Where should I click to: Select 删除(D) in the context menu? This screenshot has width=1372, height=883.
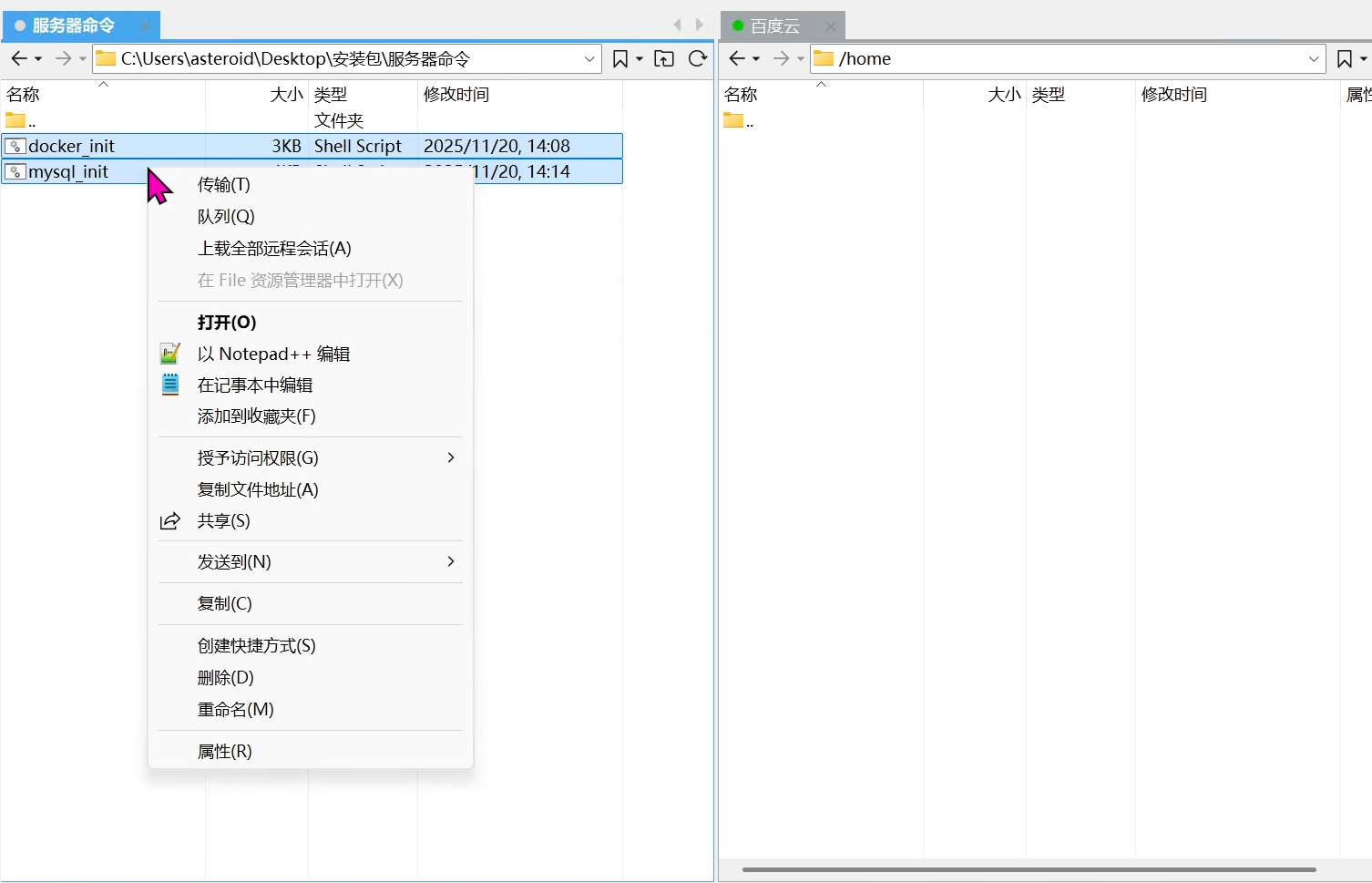226,677
